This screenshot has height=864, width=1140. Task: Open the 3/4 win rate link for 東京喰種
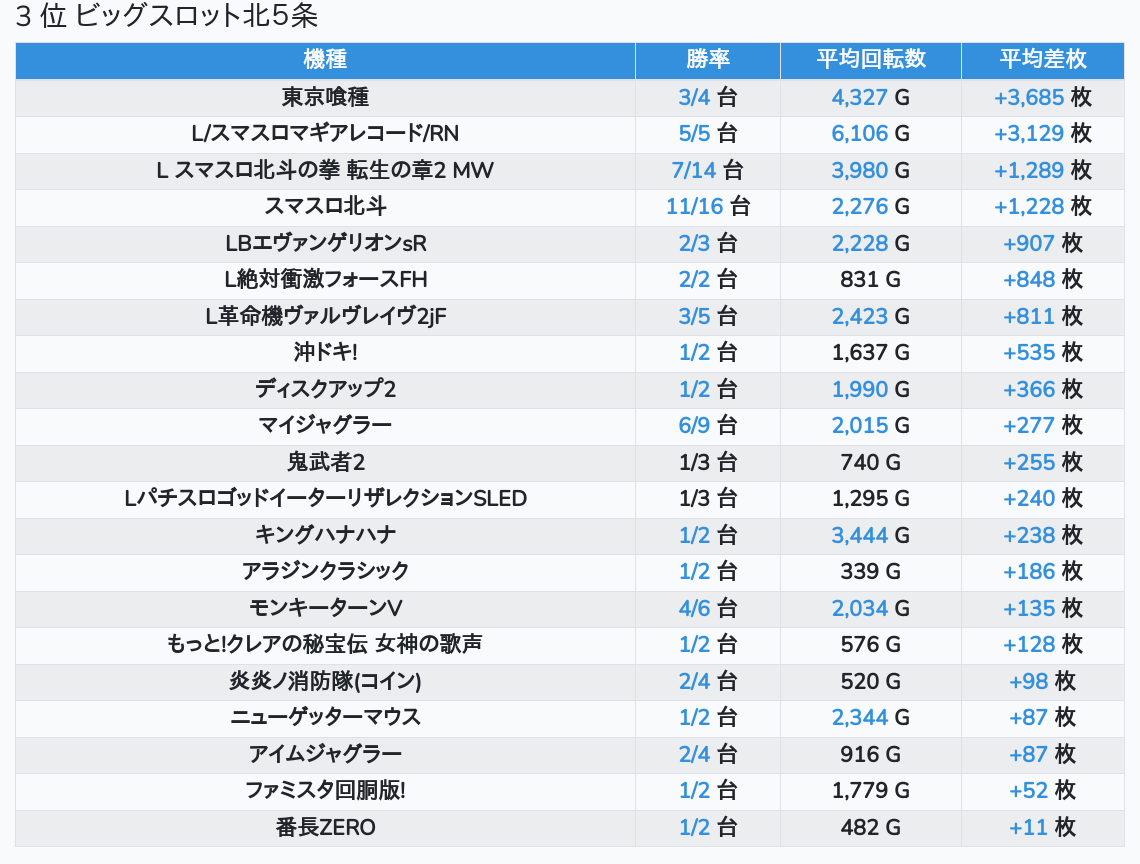coord(693,98)
